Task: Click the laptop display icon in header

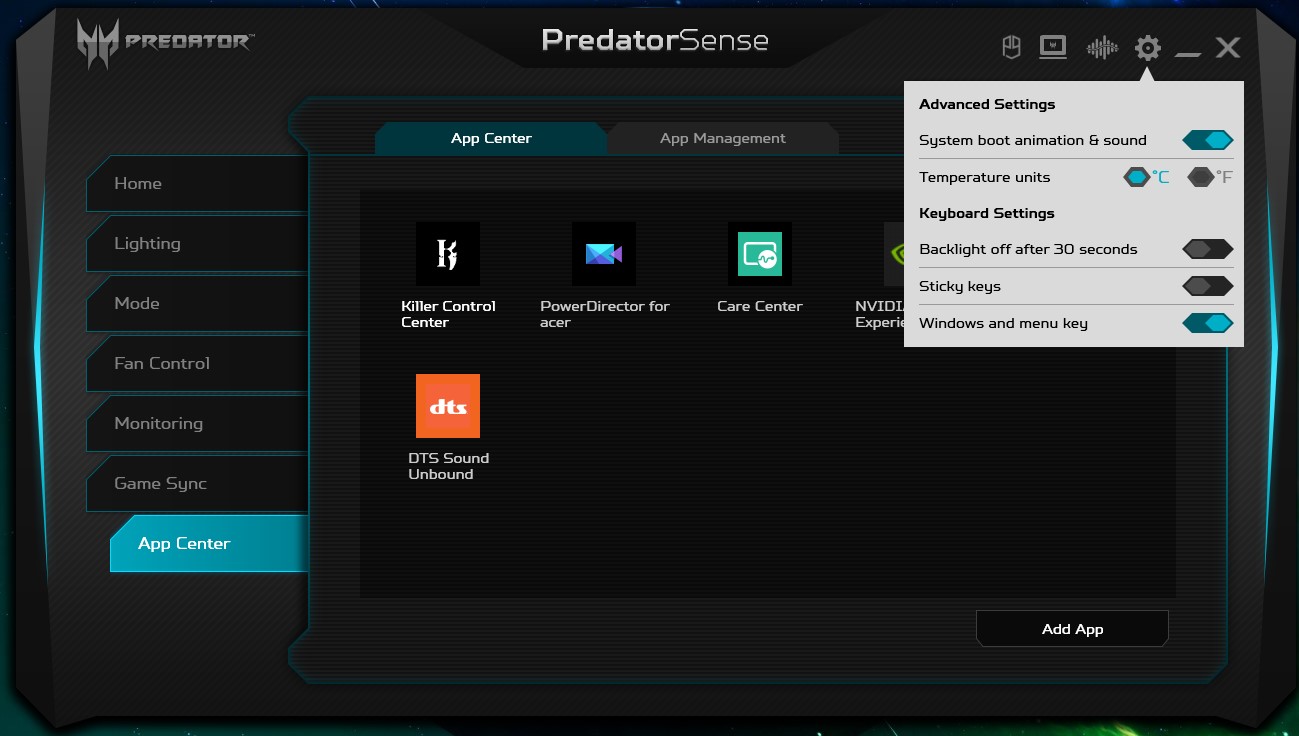Action: [1053, 47]
